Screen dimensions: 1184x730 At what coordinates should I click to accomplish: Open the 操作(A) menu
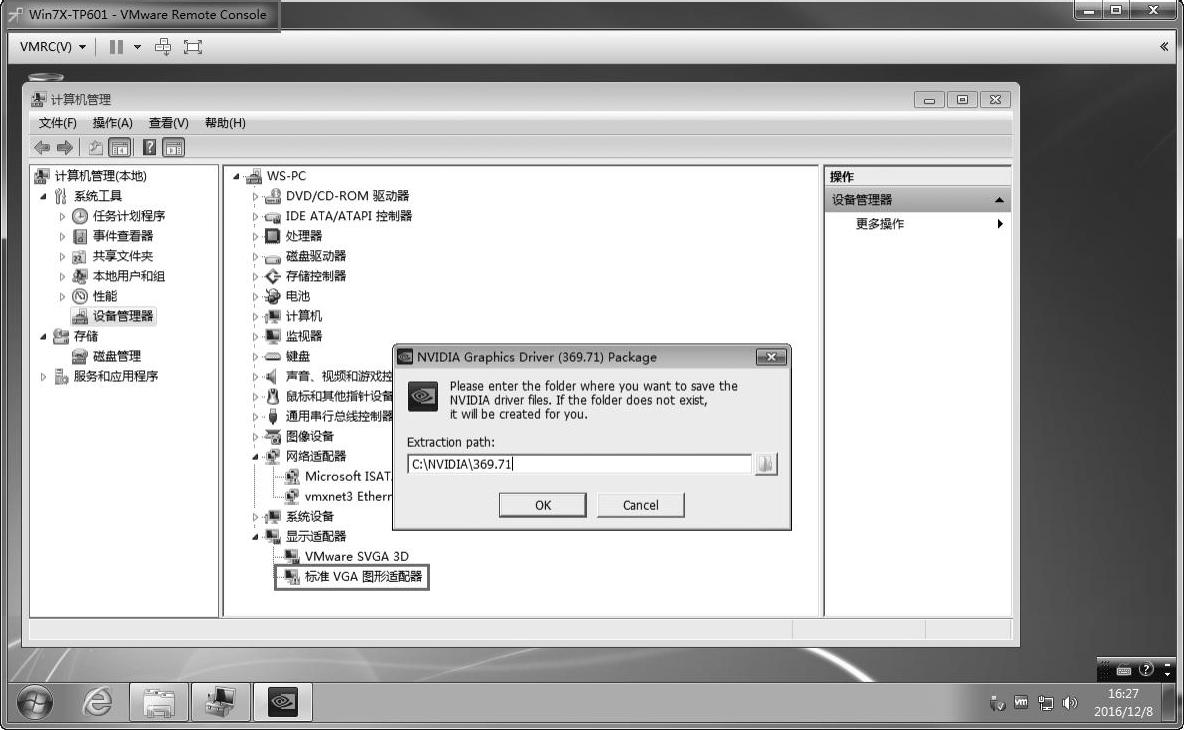pos(113,123)
